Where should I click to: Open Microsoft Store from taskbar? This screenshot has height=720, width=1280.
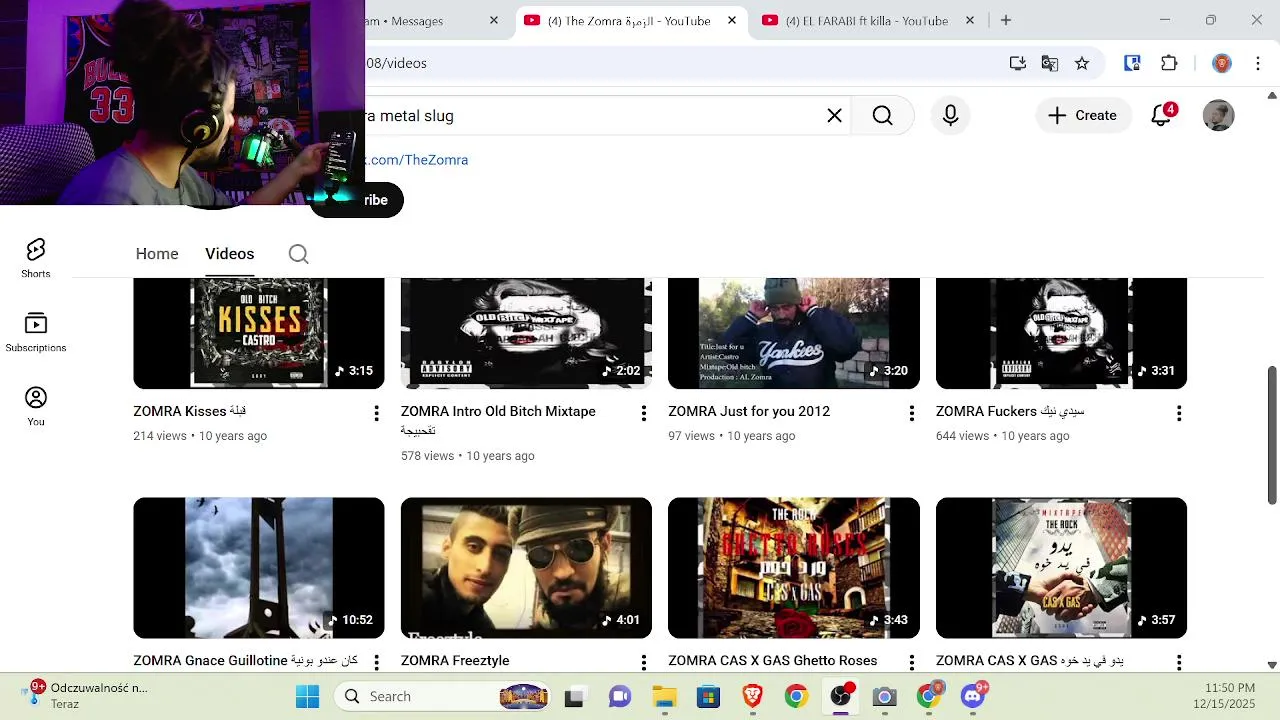pyautogui.click(x=708, y=696)
